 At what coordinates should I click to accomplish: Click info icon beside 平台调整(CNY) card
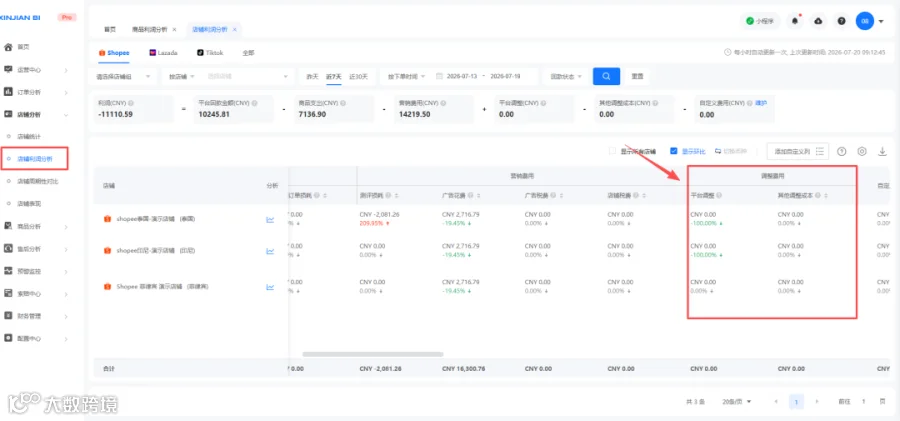coord(542,103)
